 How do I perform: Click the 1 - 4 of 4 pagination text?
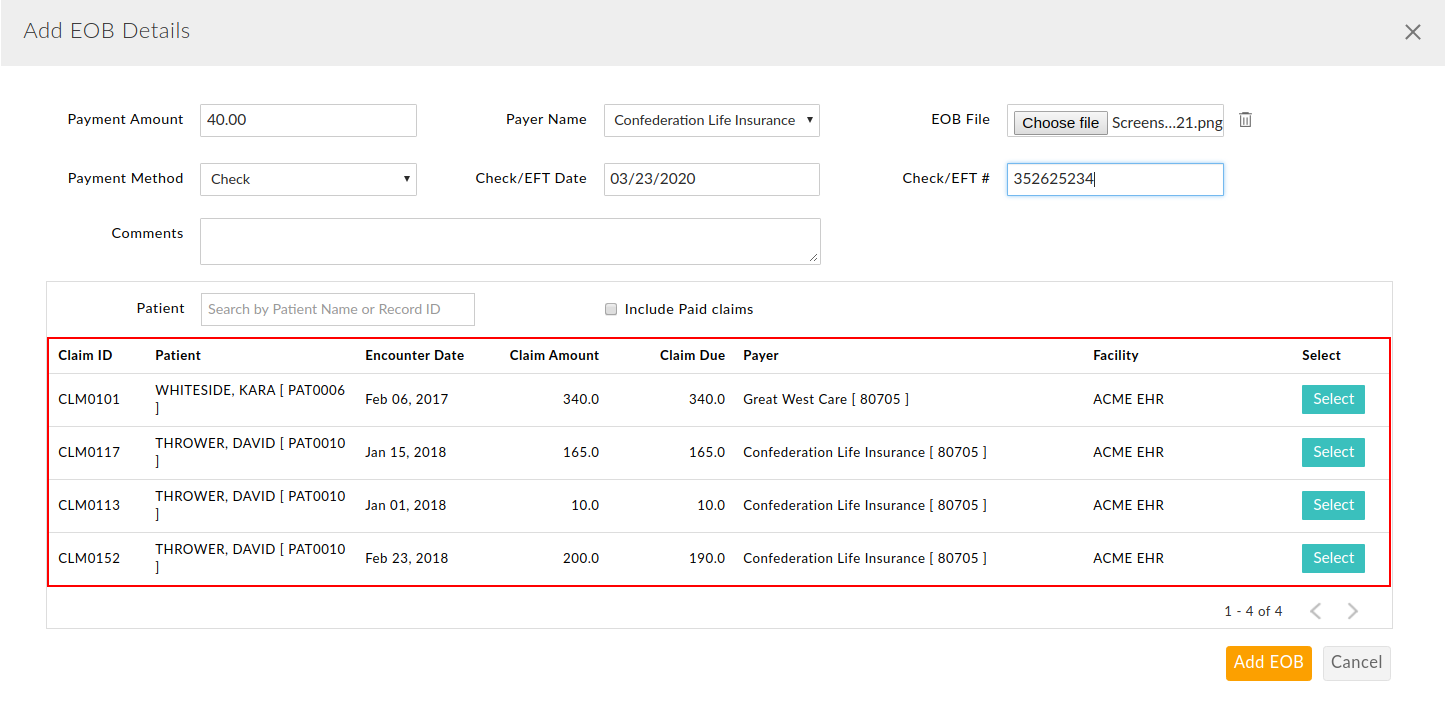(1253, 611)
